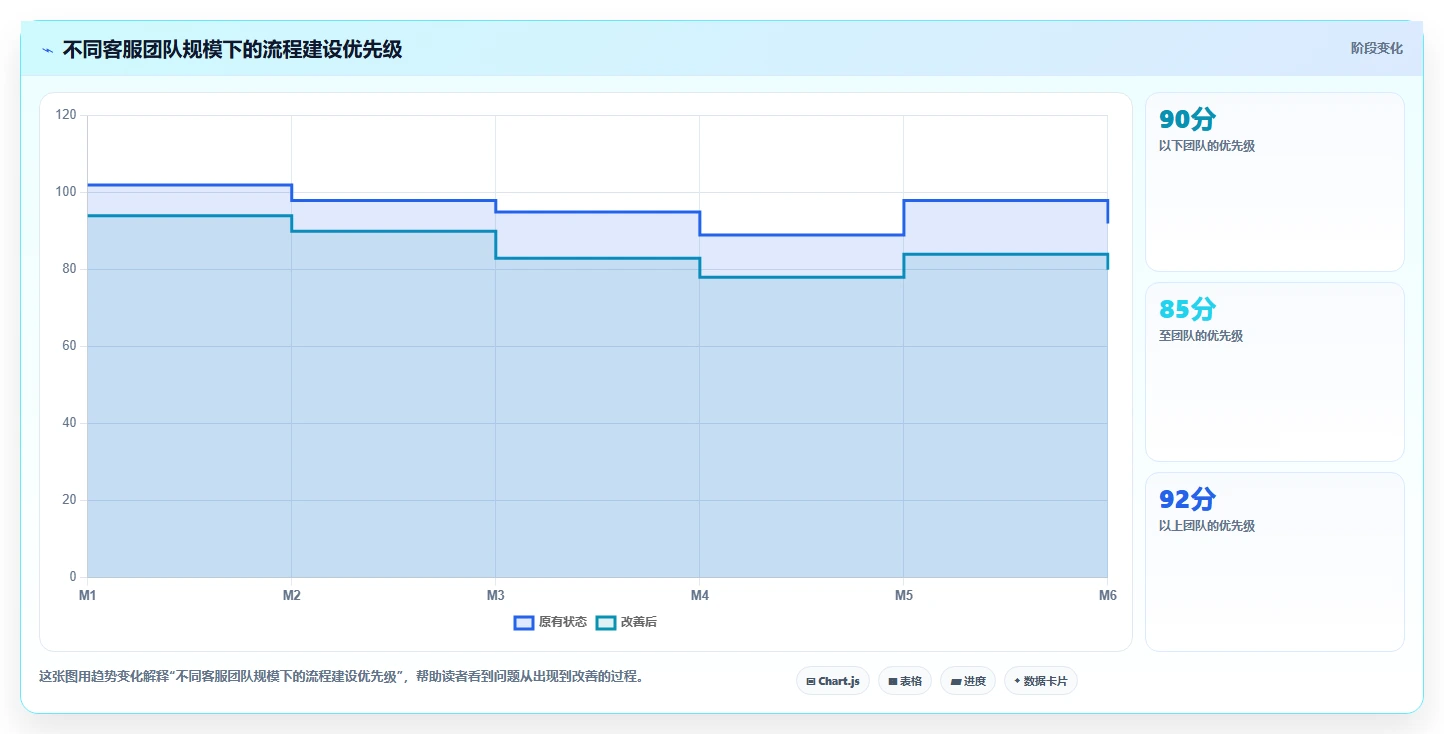
Task: Click the lightning icon beside the chart title
Action: click(48, 49)
